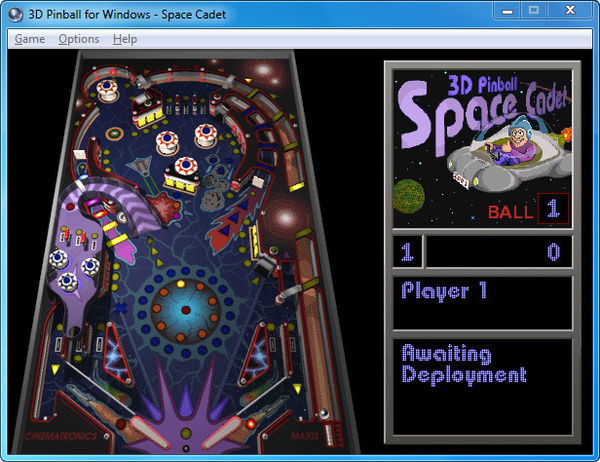
Task: Open the Options menu
Action: coord(78,39)
